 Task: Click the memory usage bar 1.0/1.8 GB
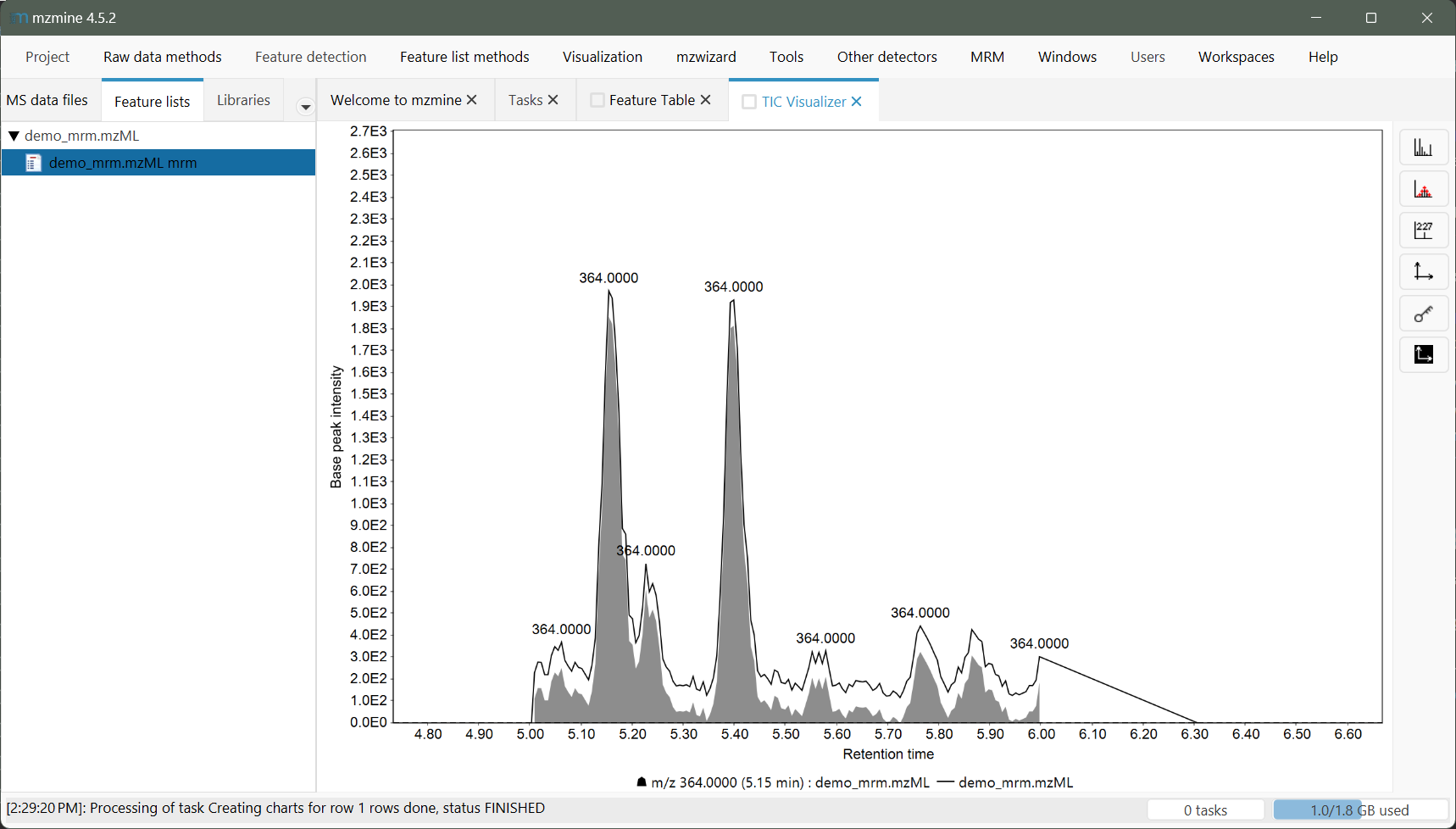(1360, 810)
